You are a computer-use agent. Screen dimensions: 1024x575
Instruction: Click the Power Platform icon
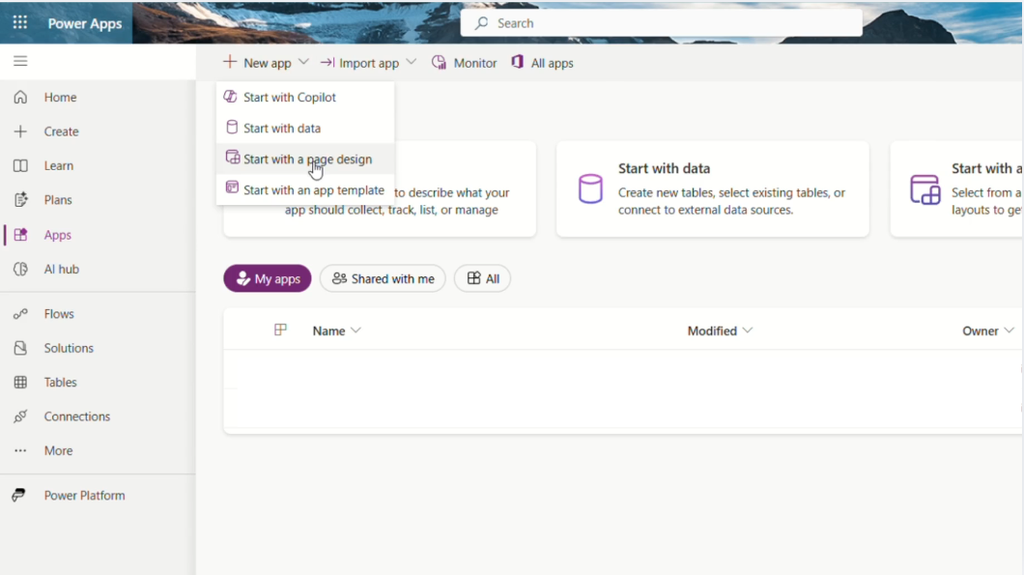tap(19, 495)
